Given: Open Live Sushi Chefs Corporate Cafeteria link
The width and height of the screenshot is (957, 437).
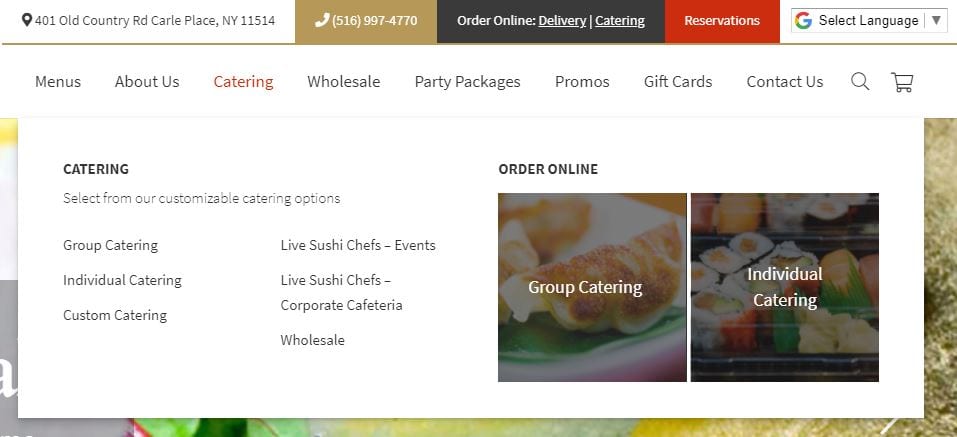Looking at the screenshot, I should click(x=342, y=292).
